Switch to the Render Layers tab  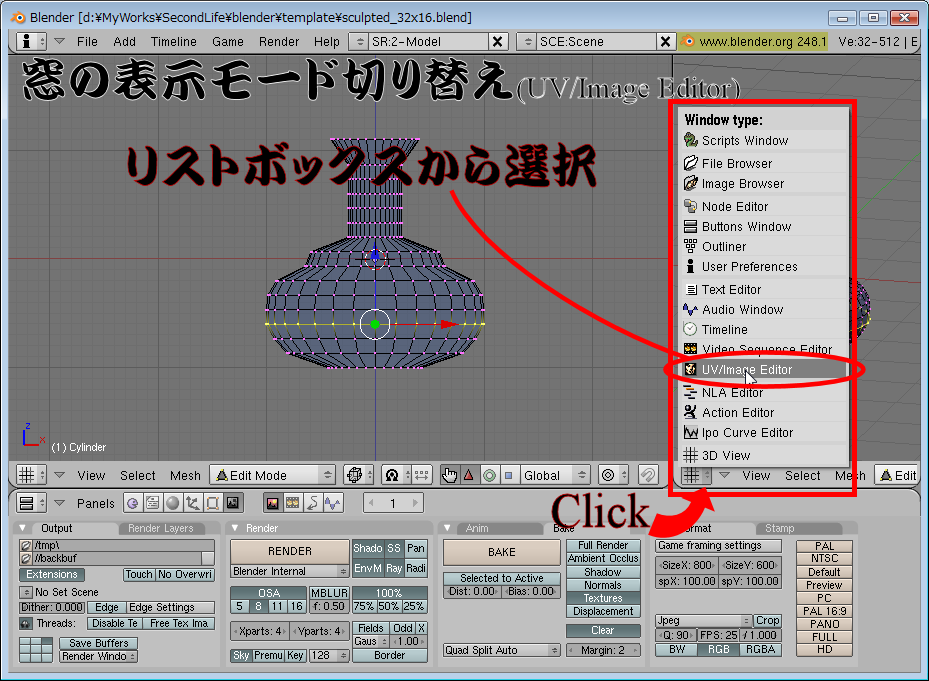161,528
